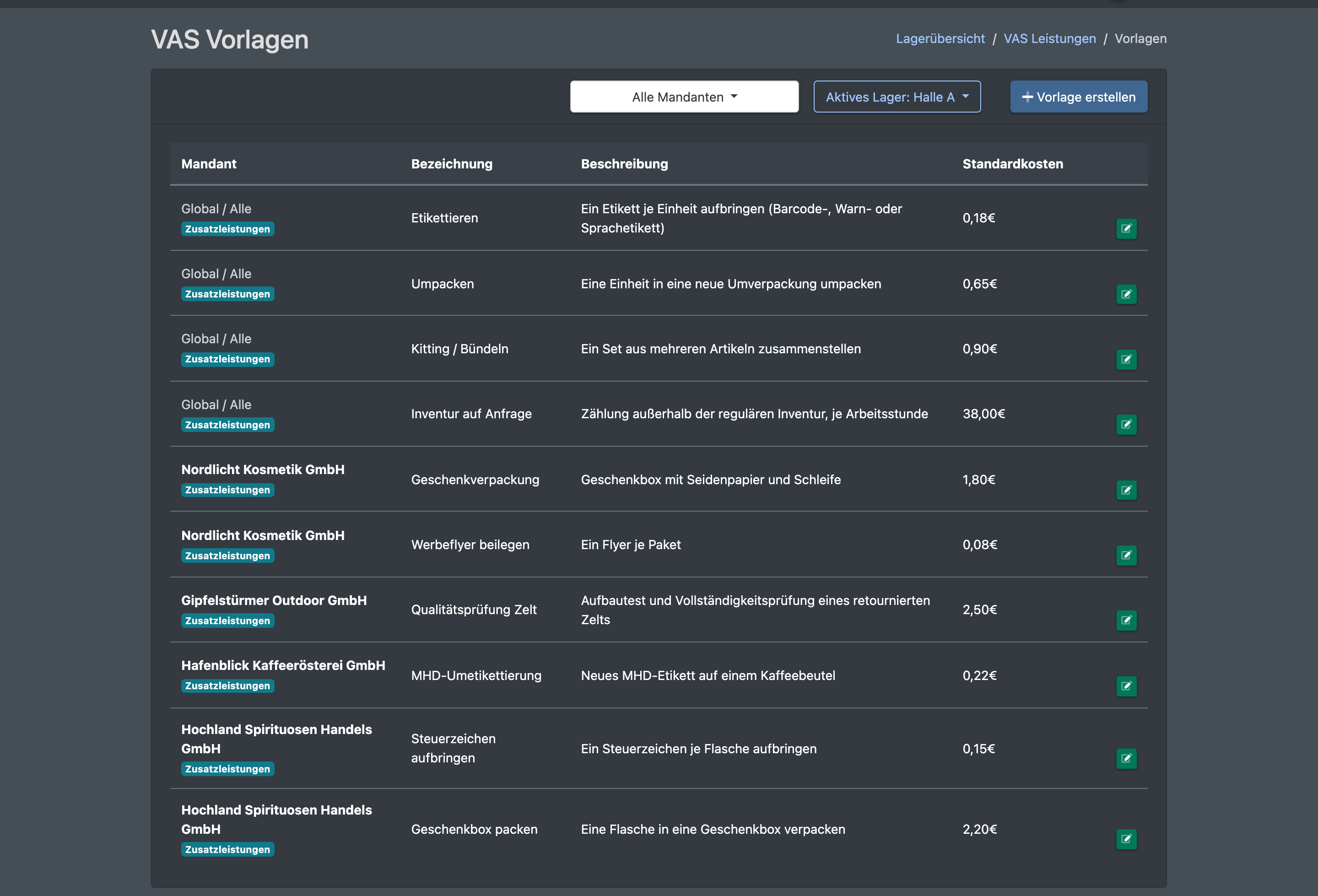Edit the Steuerzeichen aufbringen template

coord(1126,759)
